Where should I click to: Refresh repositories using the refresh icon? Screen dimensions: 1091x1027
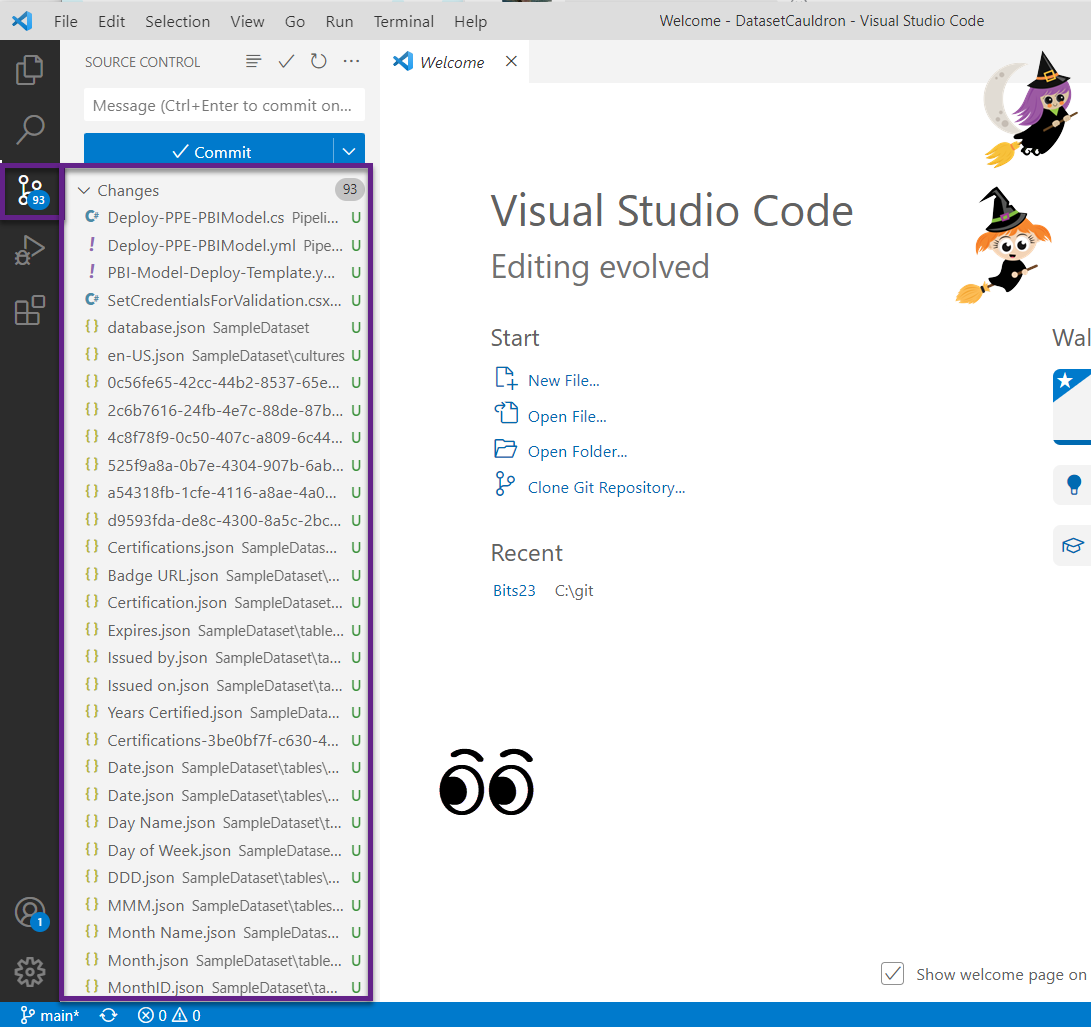click(318, 61)
